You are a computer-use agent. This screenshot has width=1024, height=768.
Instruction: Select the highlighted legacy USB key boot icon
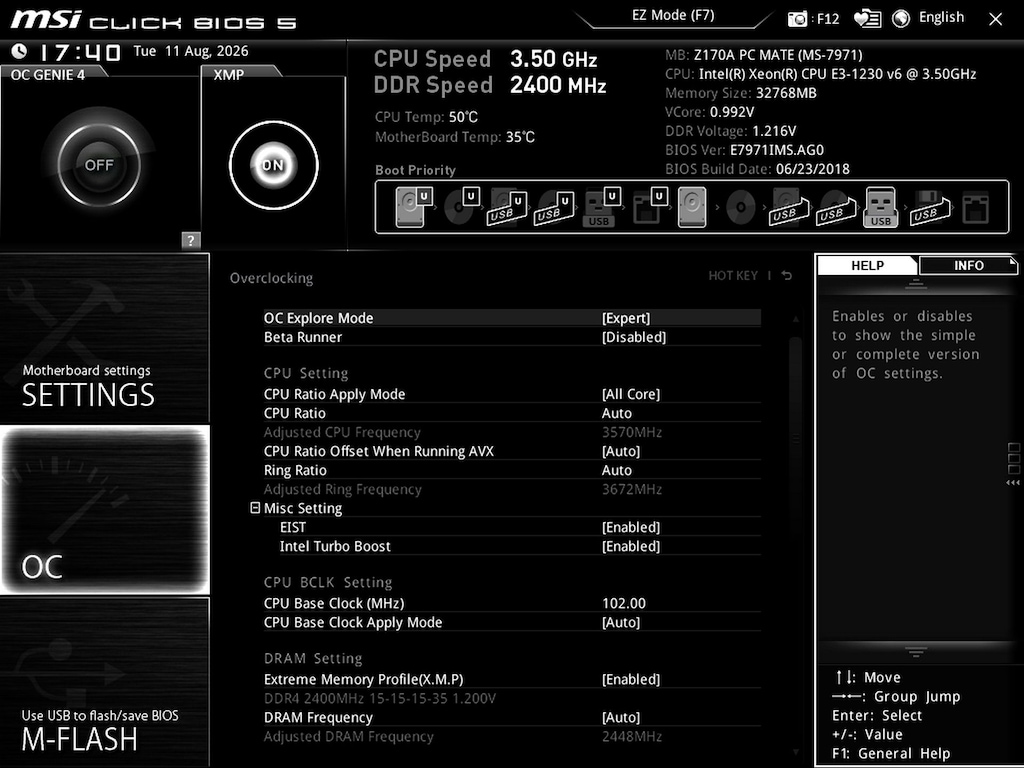[x=880, y=207]
